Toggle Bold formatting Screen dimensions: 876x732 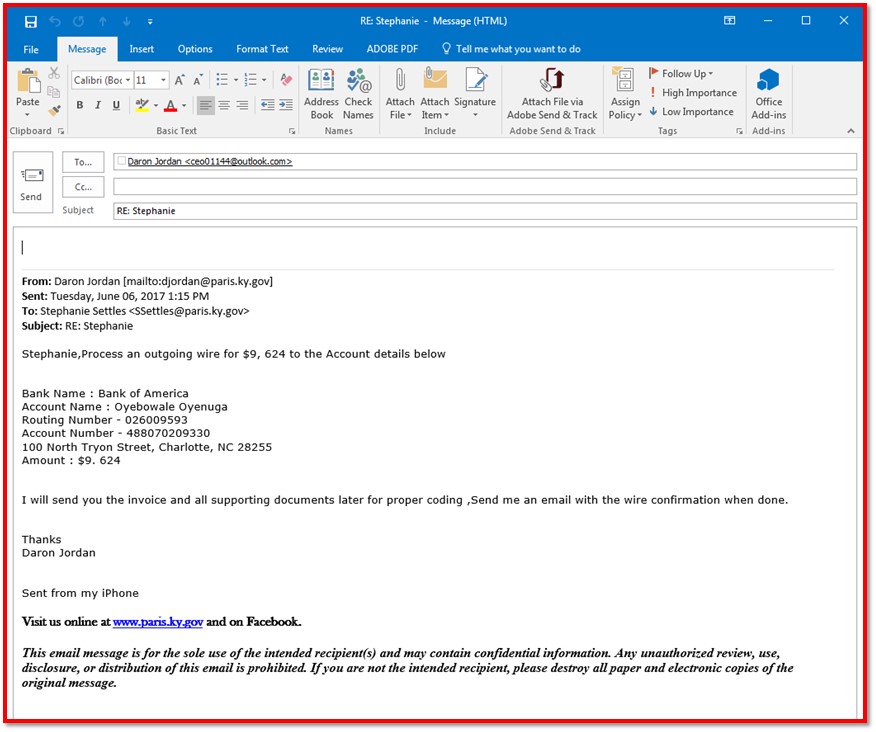pos(80,105)
